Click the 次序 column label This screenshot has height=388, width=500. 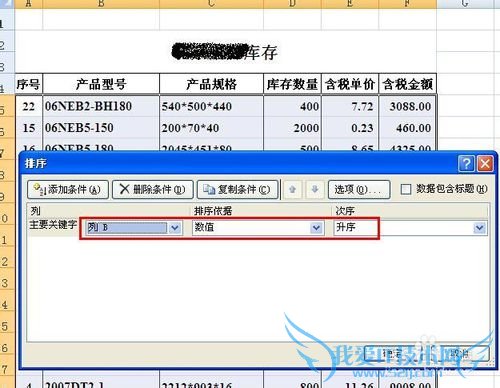[345, 211]
